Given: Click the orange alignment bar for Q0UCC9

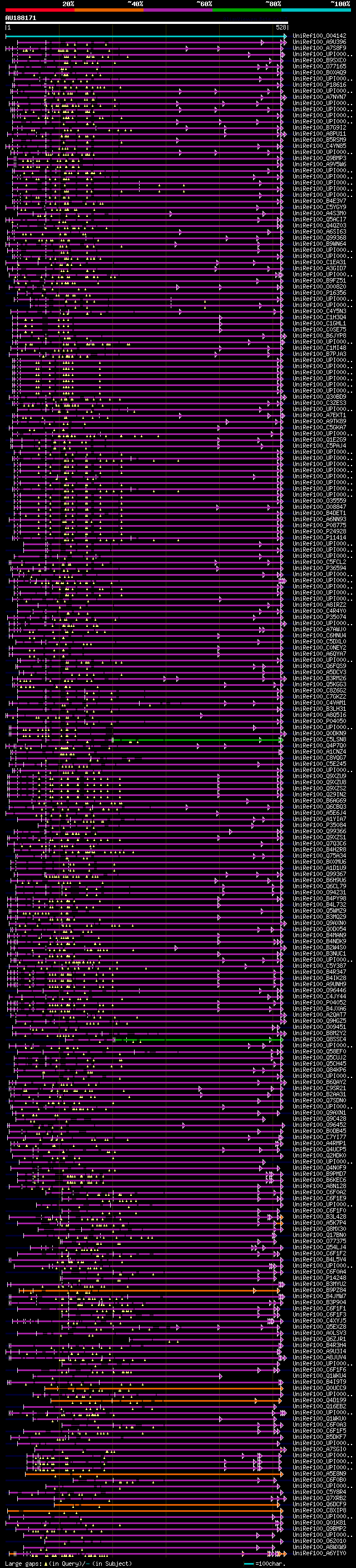Looking at the screenshot, I should pyautogui.click(x=162, y=1388).
